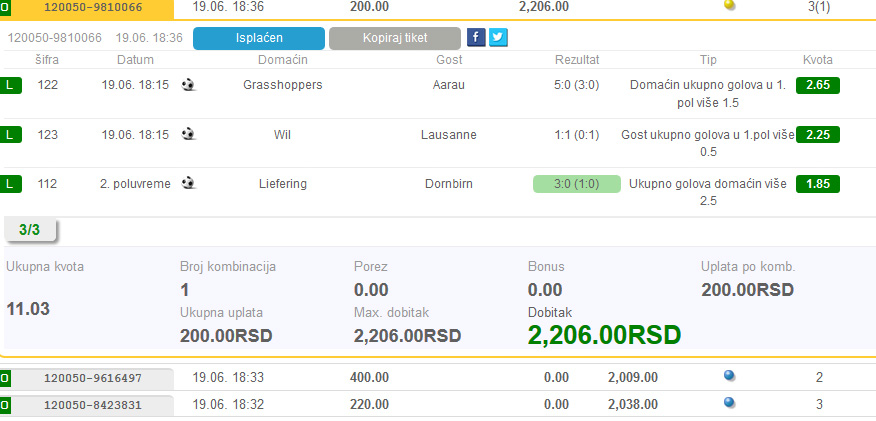The height and width of the screenshot is (421, 876).
Task: Click blue status ball of ticket 120050-9616497
Action: 729,377
